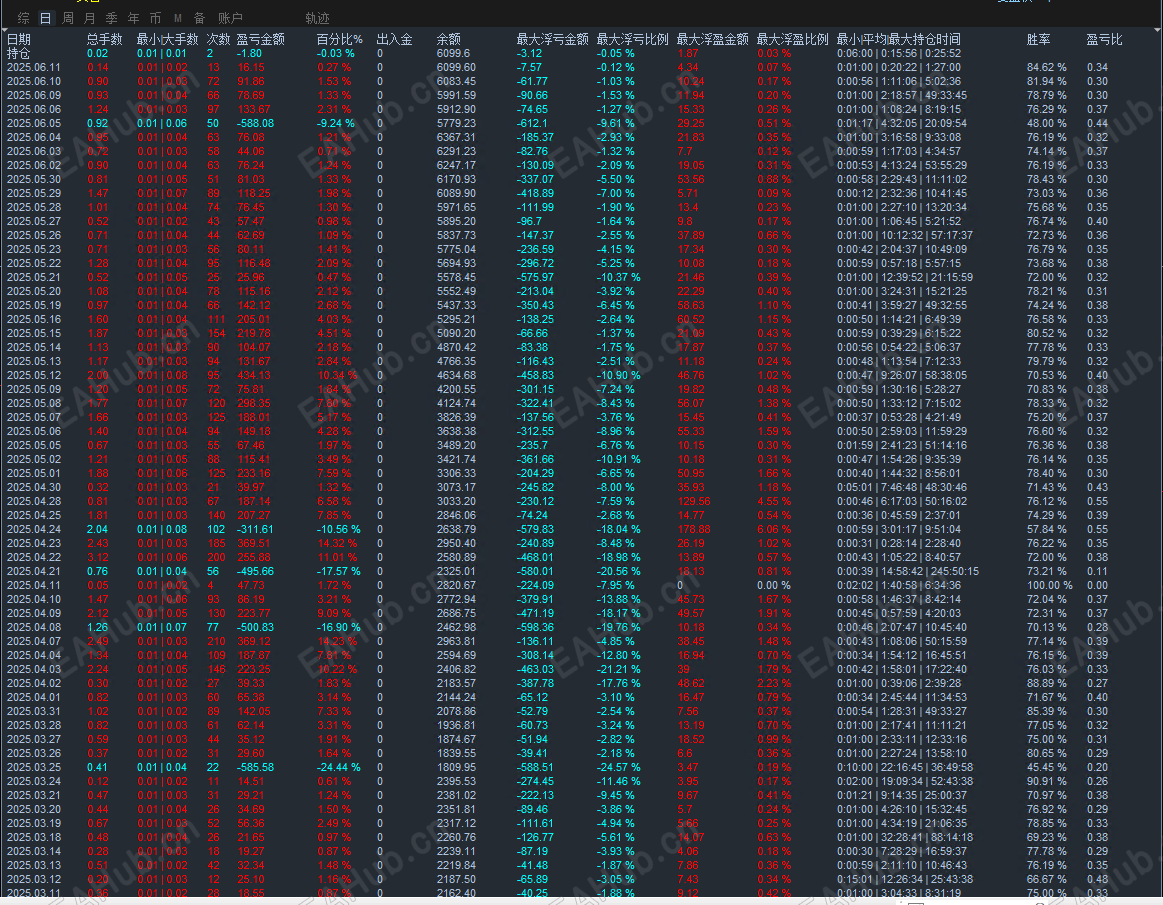Open the 币 currency tab
The height and width of the screenshot is (905, 1163).
click(x=156, y=18)
